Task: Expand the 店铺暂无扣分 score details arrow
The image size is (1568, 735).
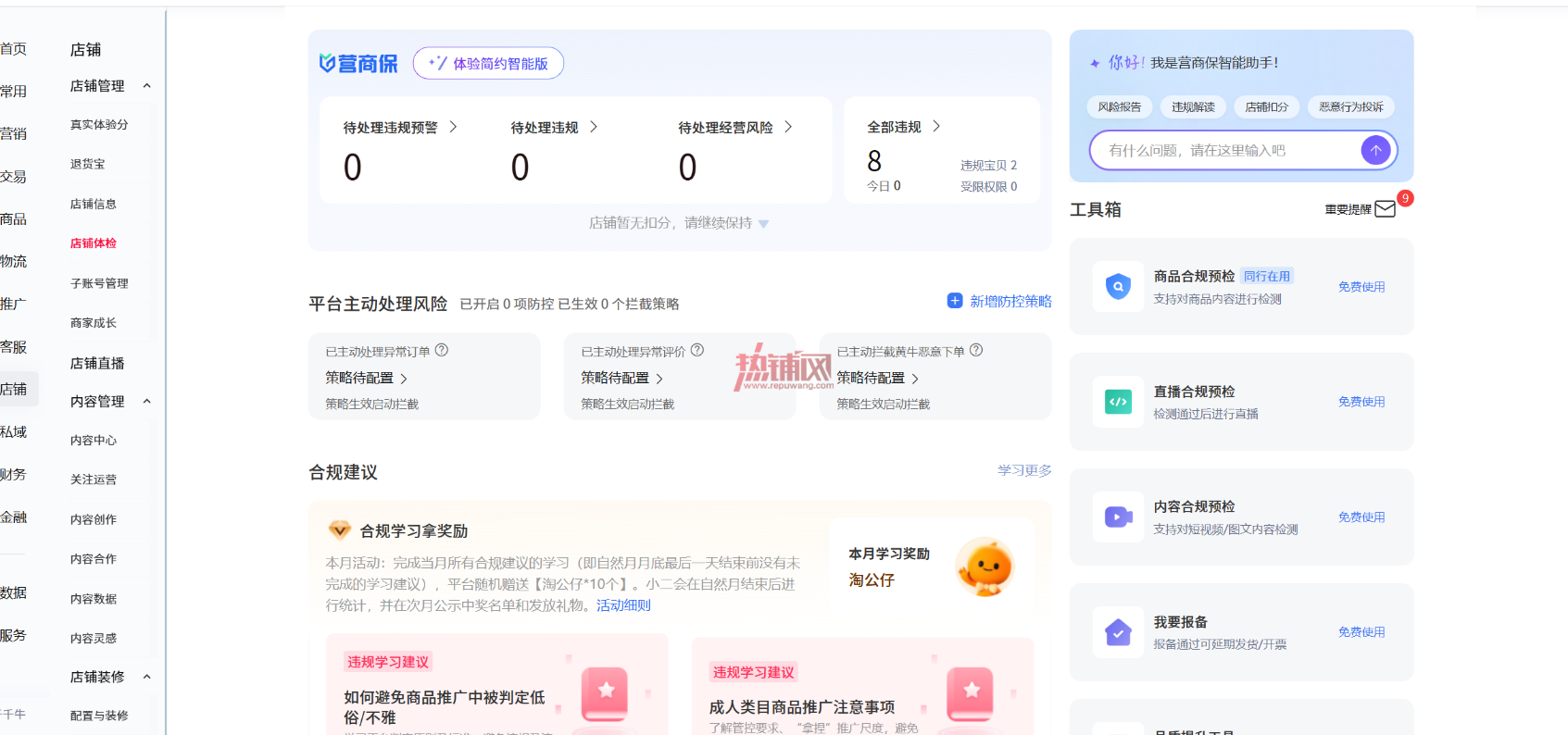Action: [763, 224]
